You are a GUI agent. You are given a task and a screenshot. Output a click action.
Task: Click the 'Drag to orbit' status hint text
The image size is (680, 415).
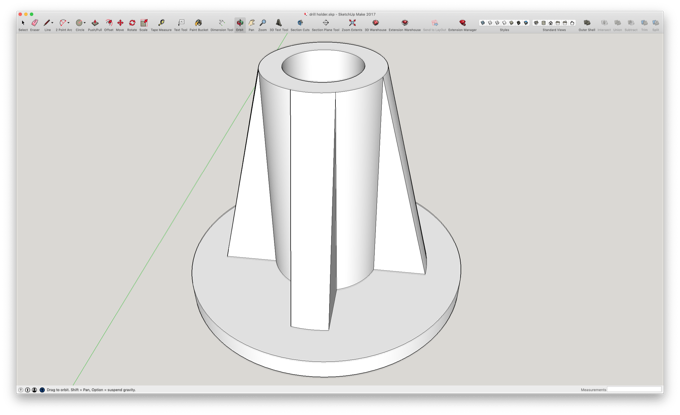(x=91, y=390)
